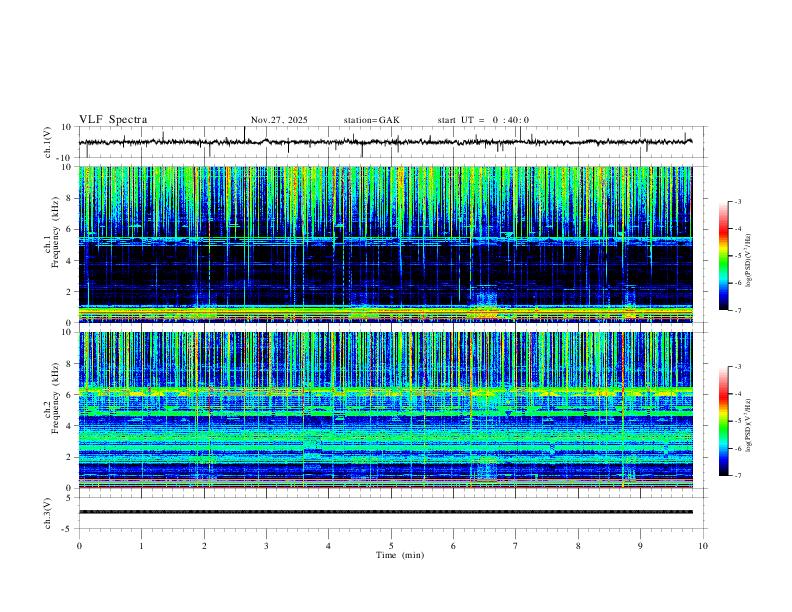The image size is (792, 612).
Task: Click the "ch.3(V)" vertical axis label
Action: coord(48,513)
